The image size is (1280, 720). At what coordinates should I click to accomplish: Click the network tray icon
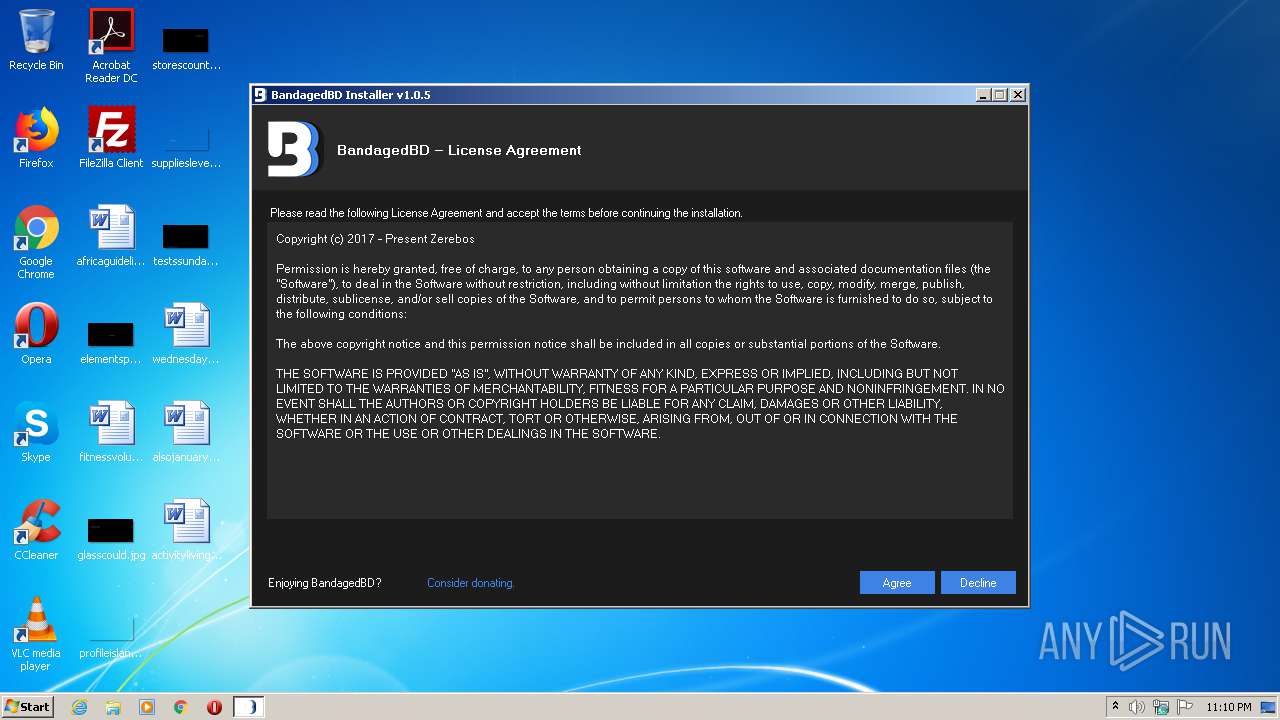tap(1161, 707)
